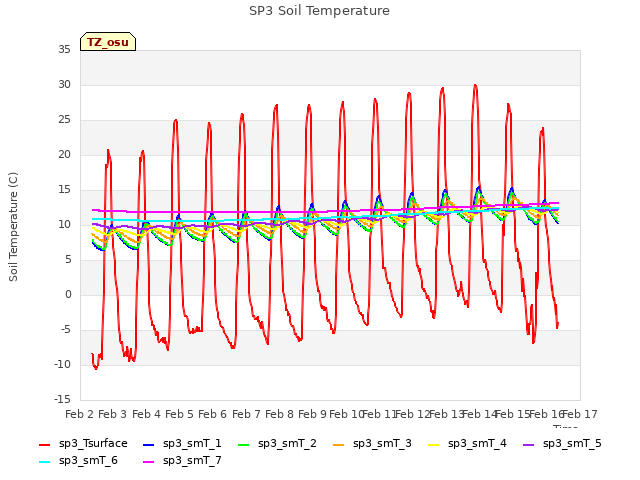Viewport: 640px width, 480px height.
Task: Click the -15 y-axis tick label
Action: tap(62, 400)
